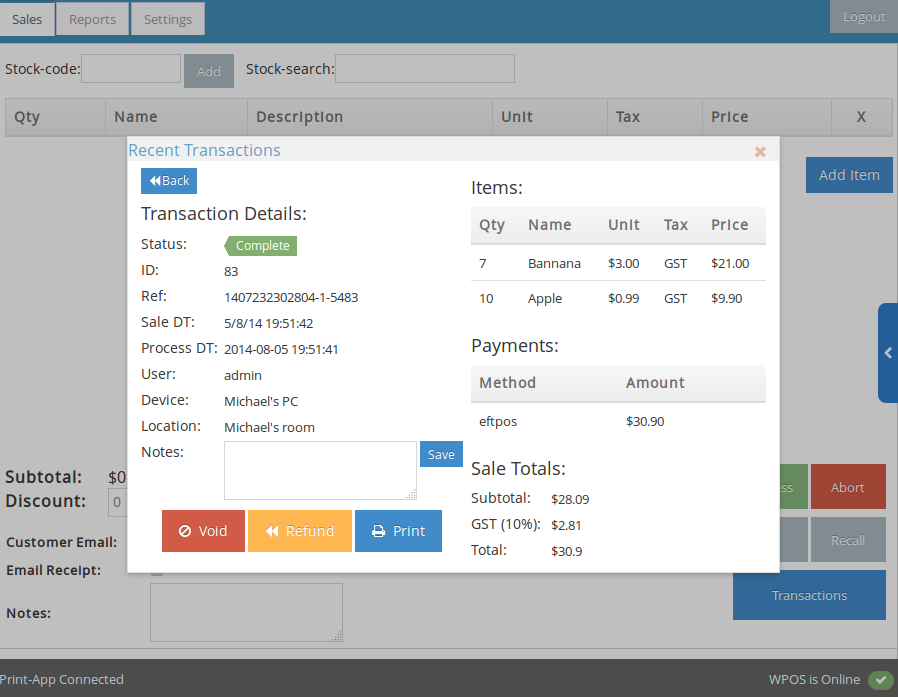Go back using the Back button

(x=169, y=181)
